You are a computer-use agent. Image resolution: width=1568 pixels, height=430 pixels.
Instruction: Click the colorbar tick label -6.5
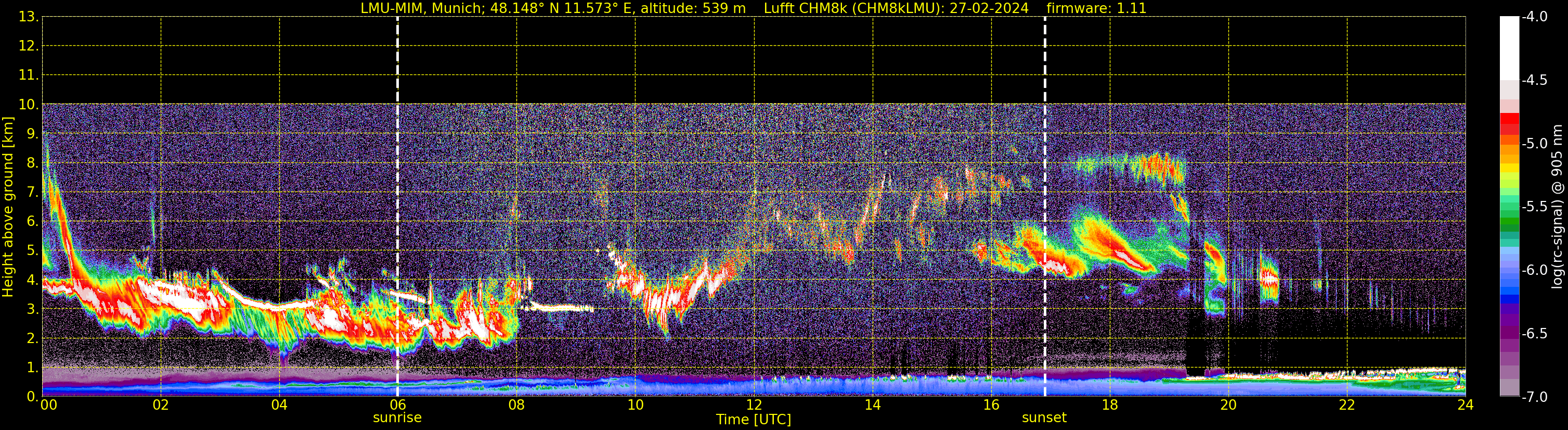(1535, 334)
